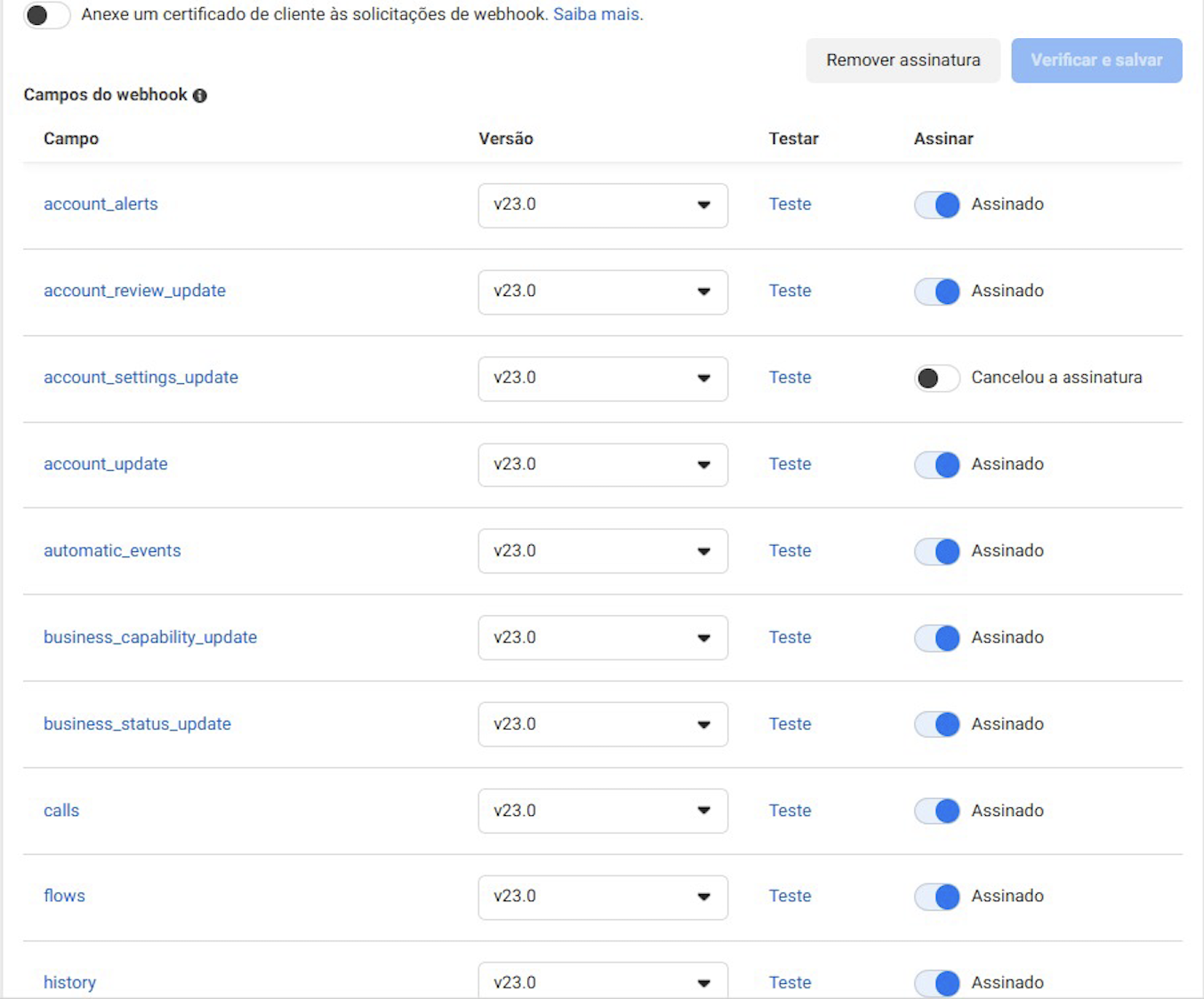Toggle off automatic_events subscription

[x=936, y=552]
